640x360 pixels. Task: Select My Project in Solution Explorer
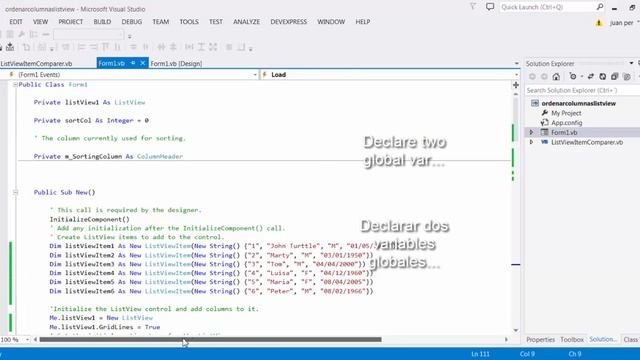tap(566, 113)
